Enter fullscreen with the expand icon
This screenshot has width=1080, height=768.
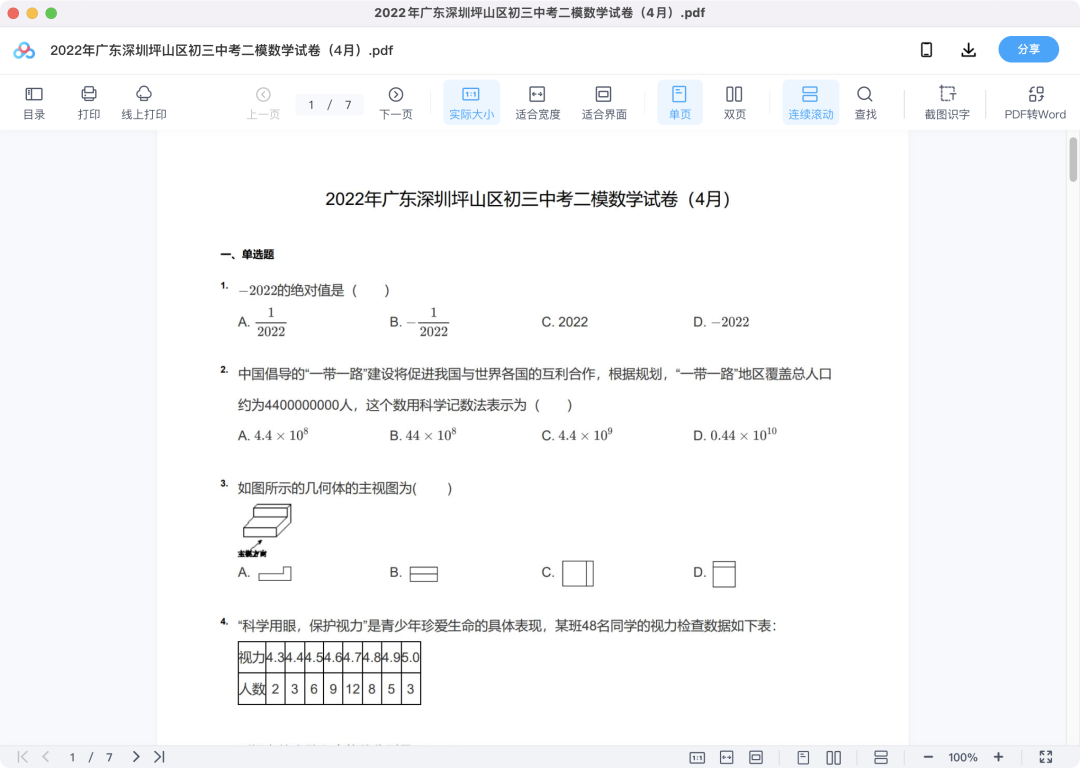pyautogui.click(x=1046, y=757)
